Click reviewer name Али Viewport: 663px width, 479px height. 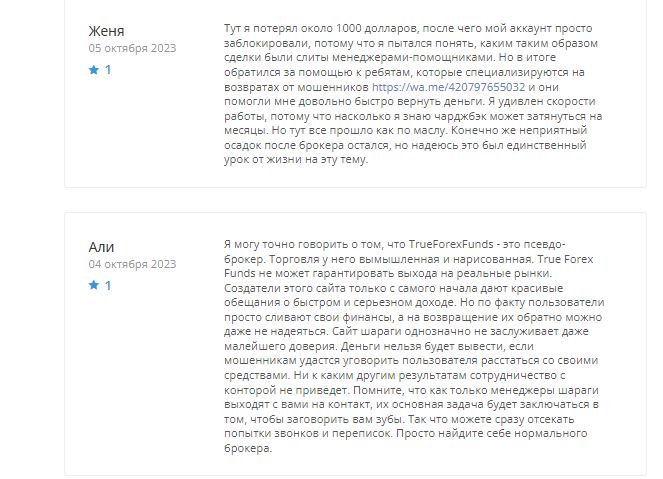point(101,246)
